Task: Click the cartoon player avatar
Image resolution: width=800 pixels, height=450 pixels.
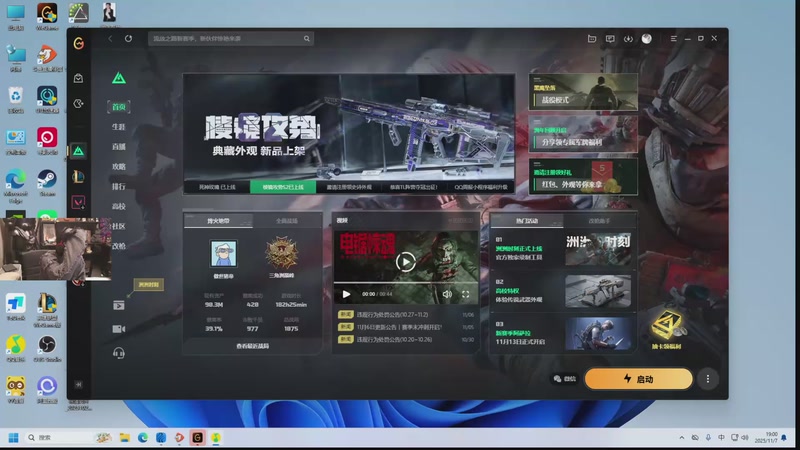Action: click(x=223, y=254)
